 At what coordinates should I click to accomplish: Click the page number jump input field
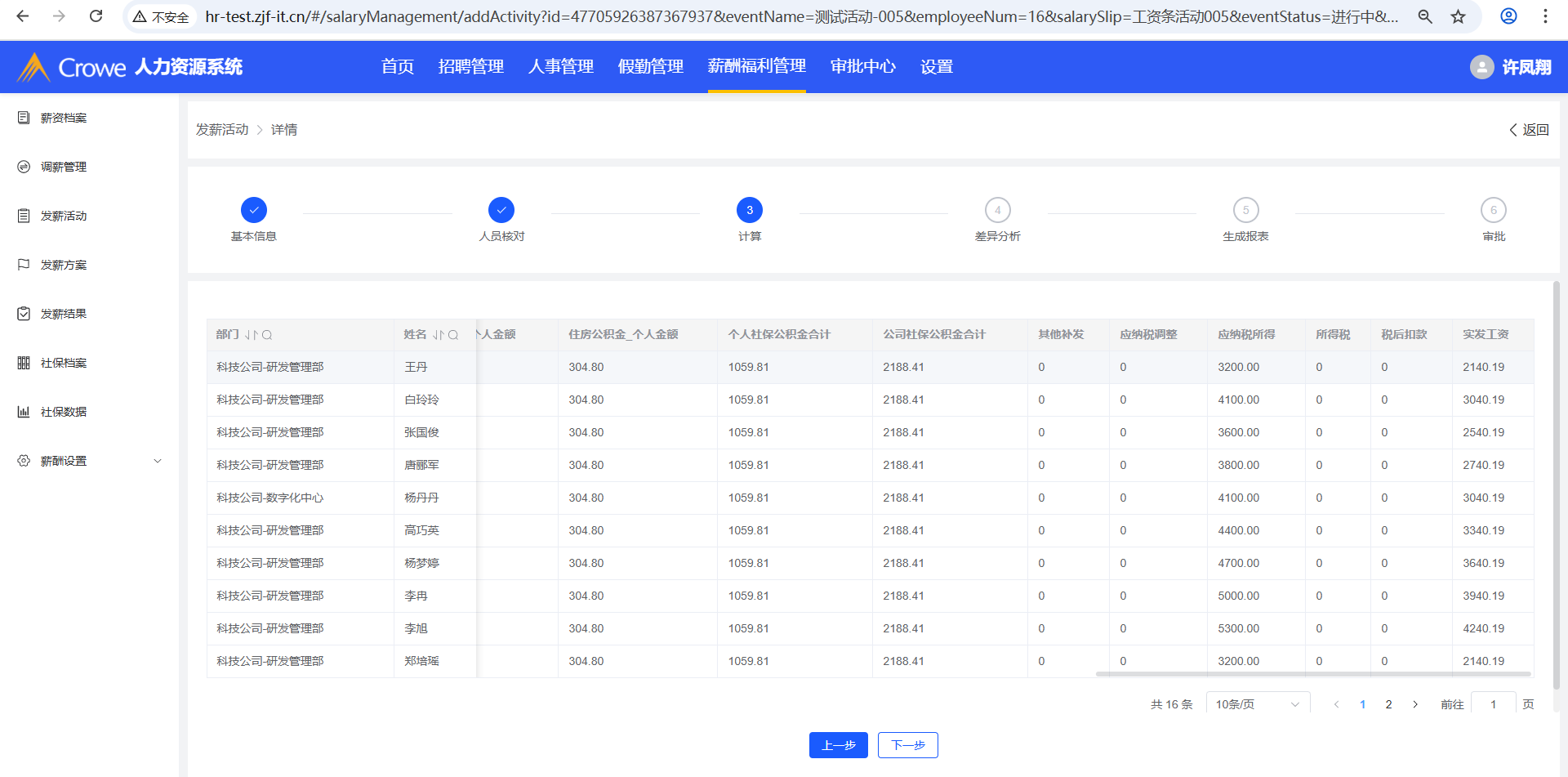pos(1493,704)
